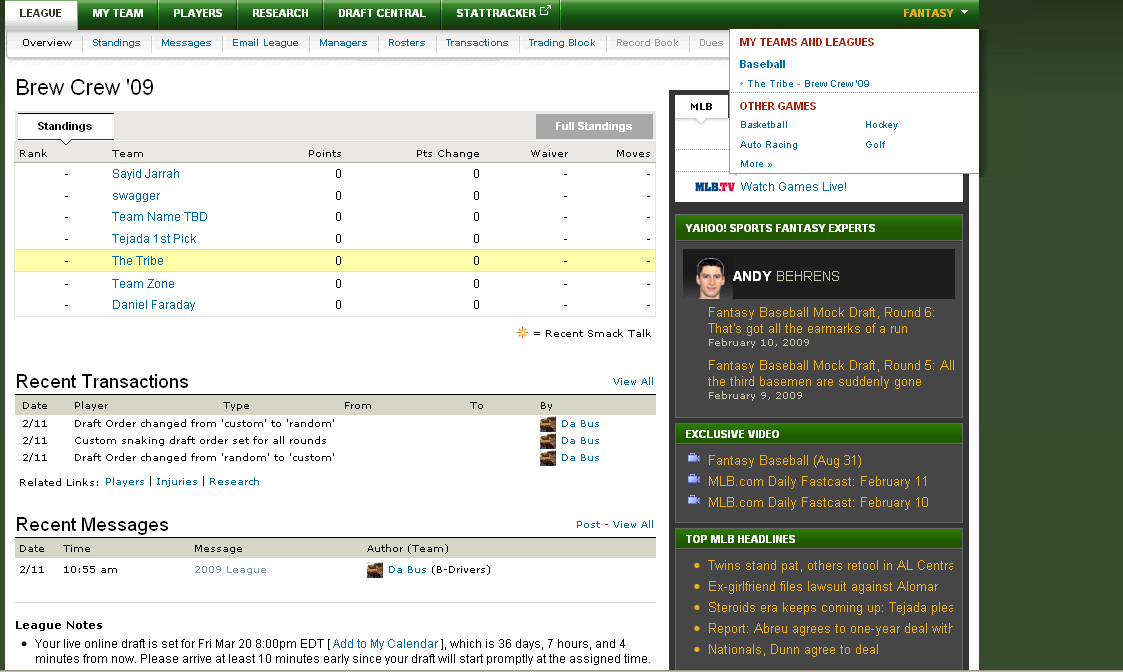Click the MLB.TV logo
The width and height of the screenshot is (1123, 672).
(715, 187)
